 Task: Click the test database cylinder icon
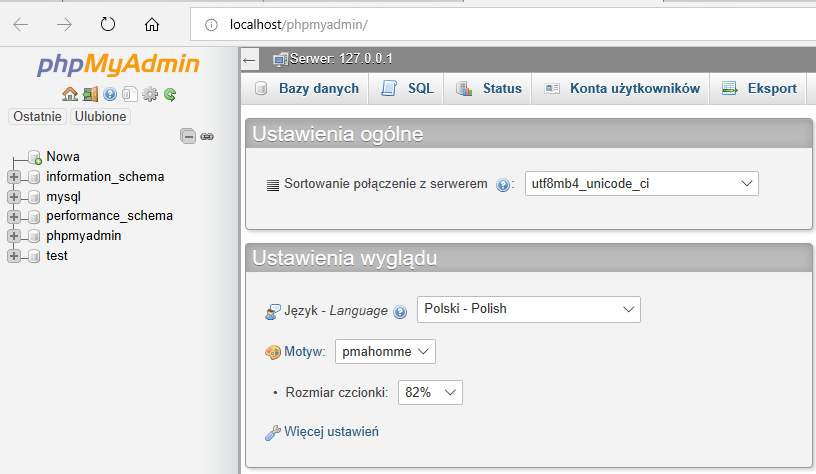[34, 256]
